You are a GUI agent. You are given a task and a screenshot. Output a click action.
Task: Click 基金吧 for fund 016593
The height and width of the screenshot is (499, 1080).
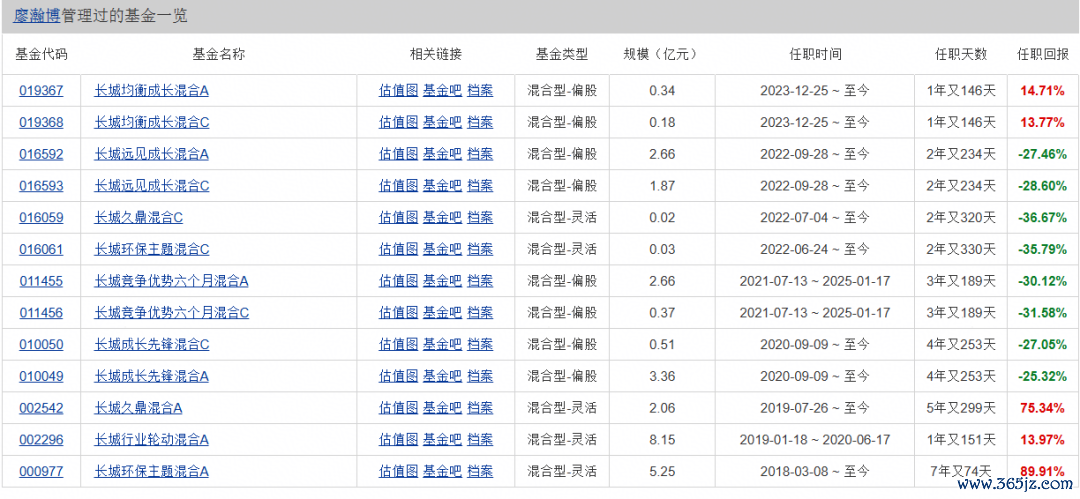442,185
